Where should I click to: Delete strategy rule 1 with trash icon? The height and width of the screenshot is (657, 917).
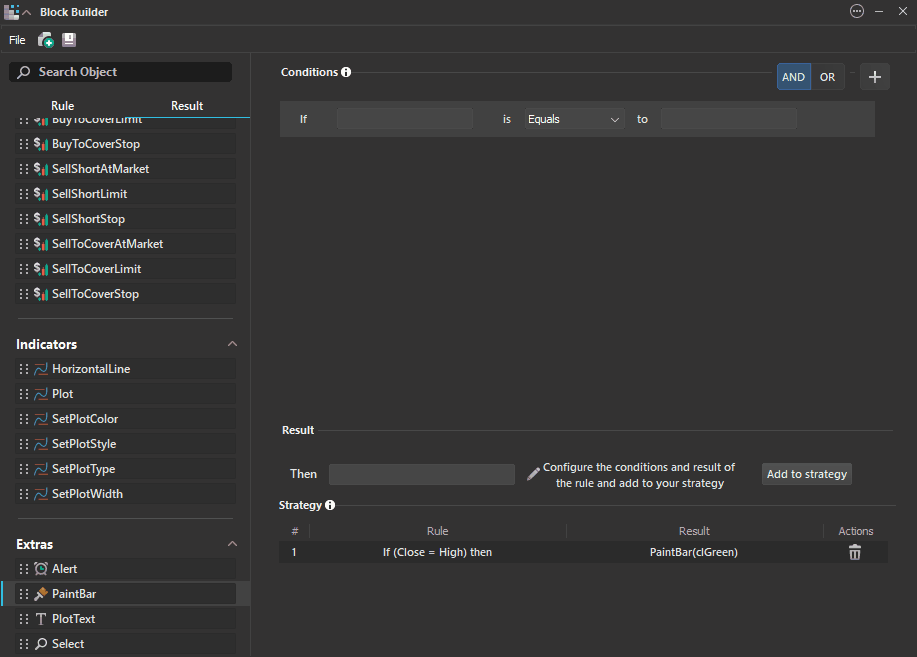(855, 552)
